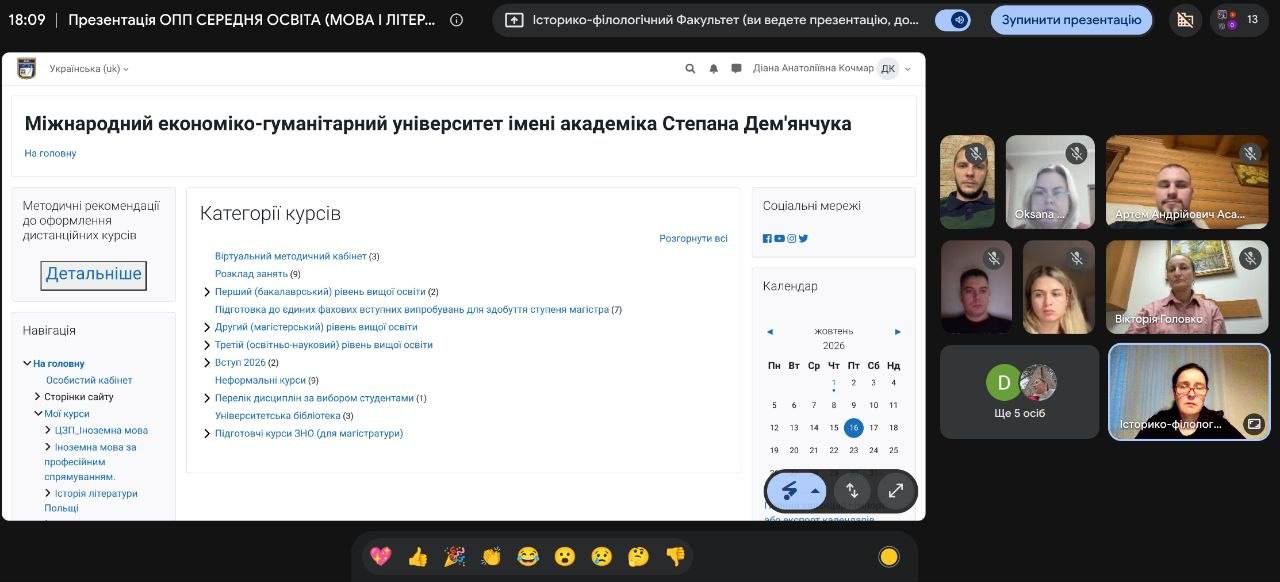Image resolution: width=1280 pixels, height=582 pixels.
Task: Send the sad face emoji reaction
Action: click(601, 557)
